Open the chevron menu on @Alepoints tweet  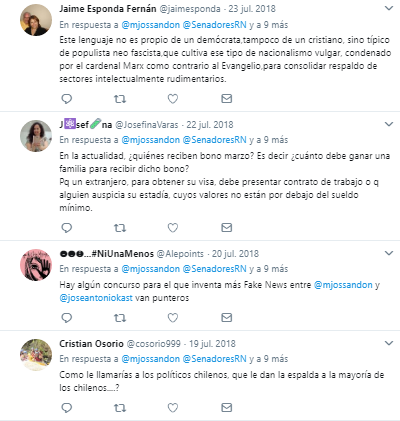point(389,253)
